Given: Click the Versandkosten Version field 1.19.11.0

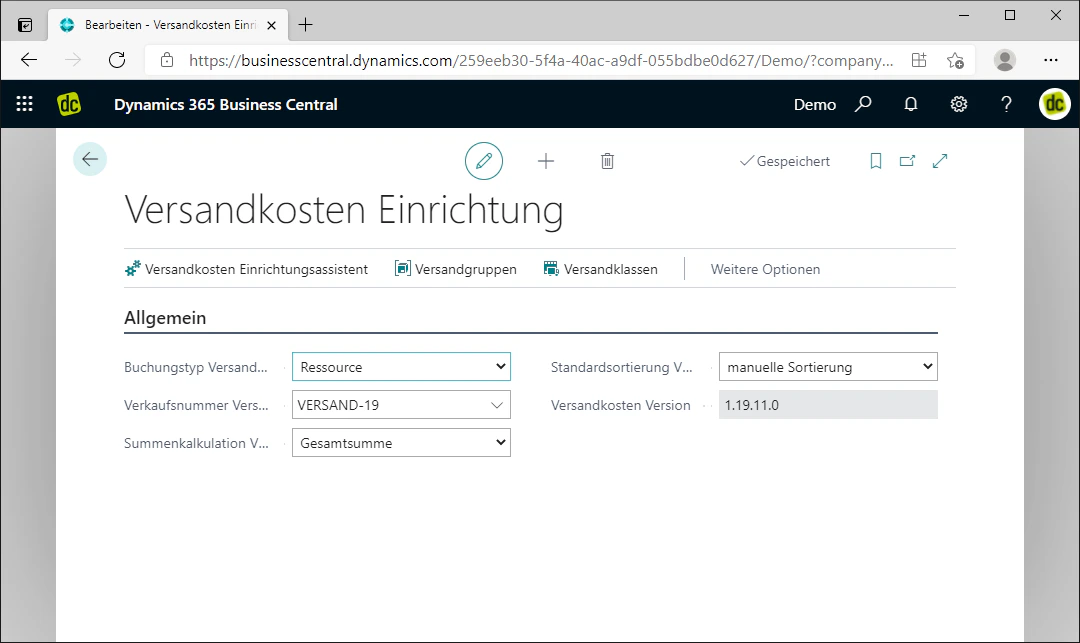Looking at the screenshot, I should click(x=828, y=405).
